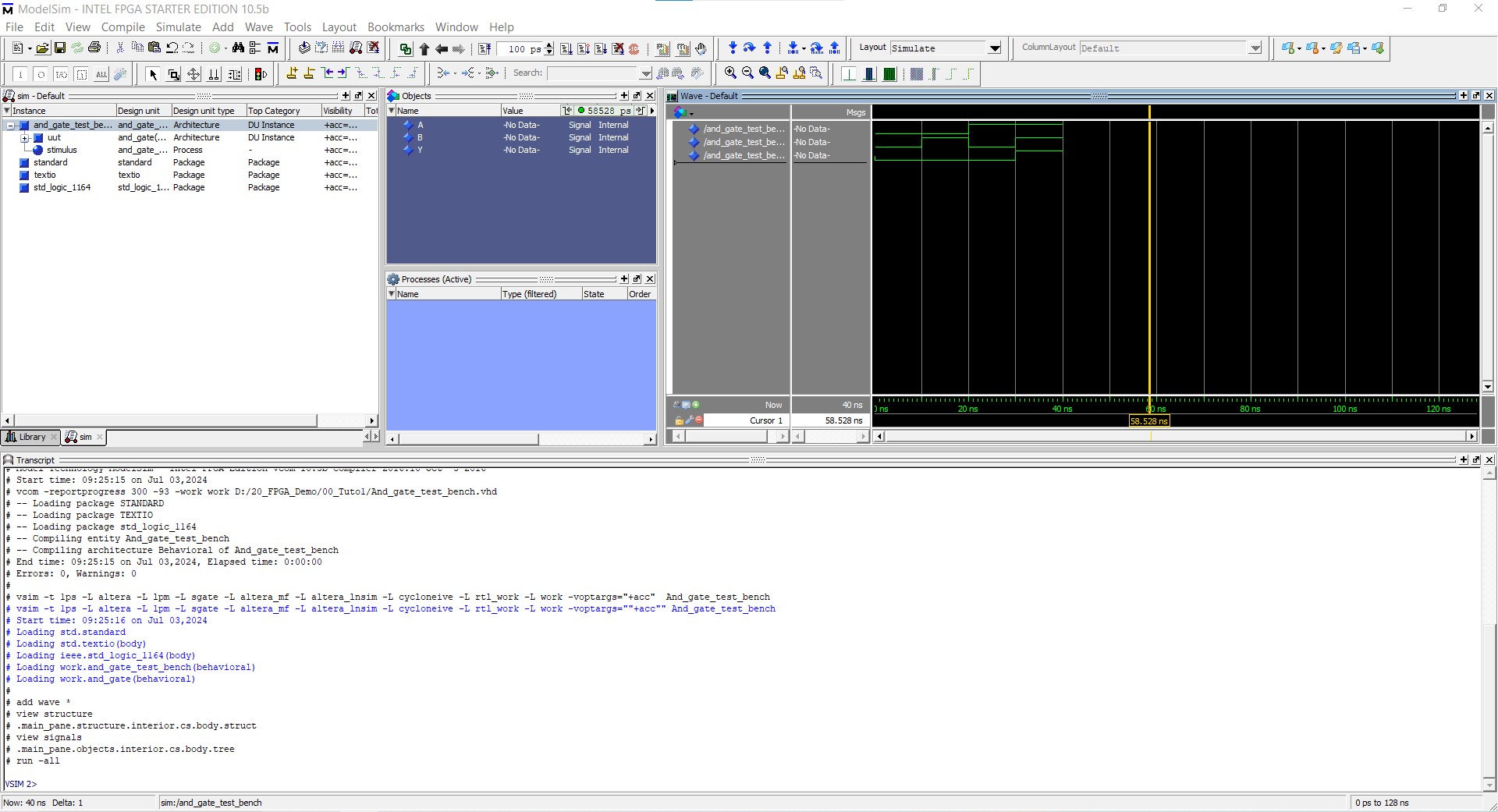
Task: Click the Step Into blue arrow
Action: click(732, 48)
